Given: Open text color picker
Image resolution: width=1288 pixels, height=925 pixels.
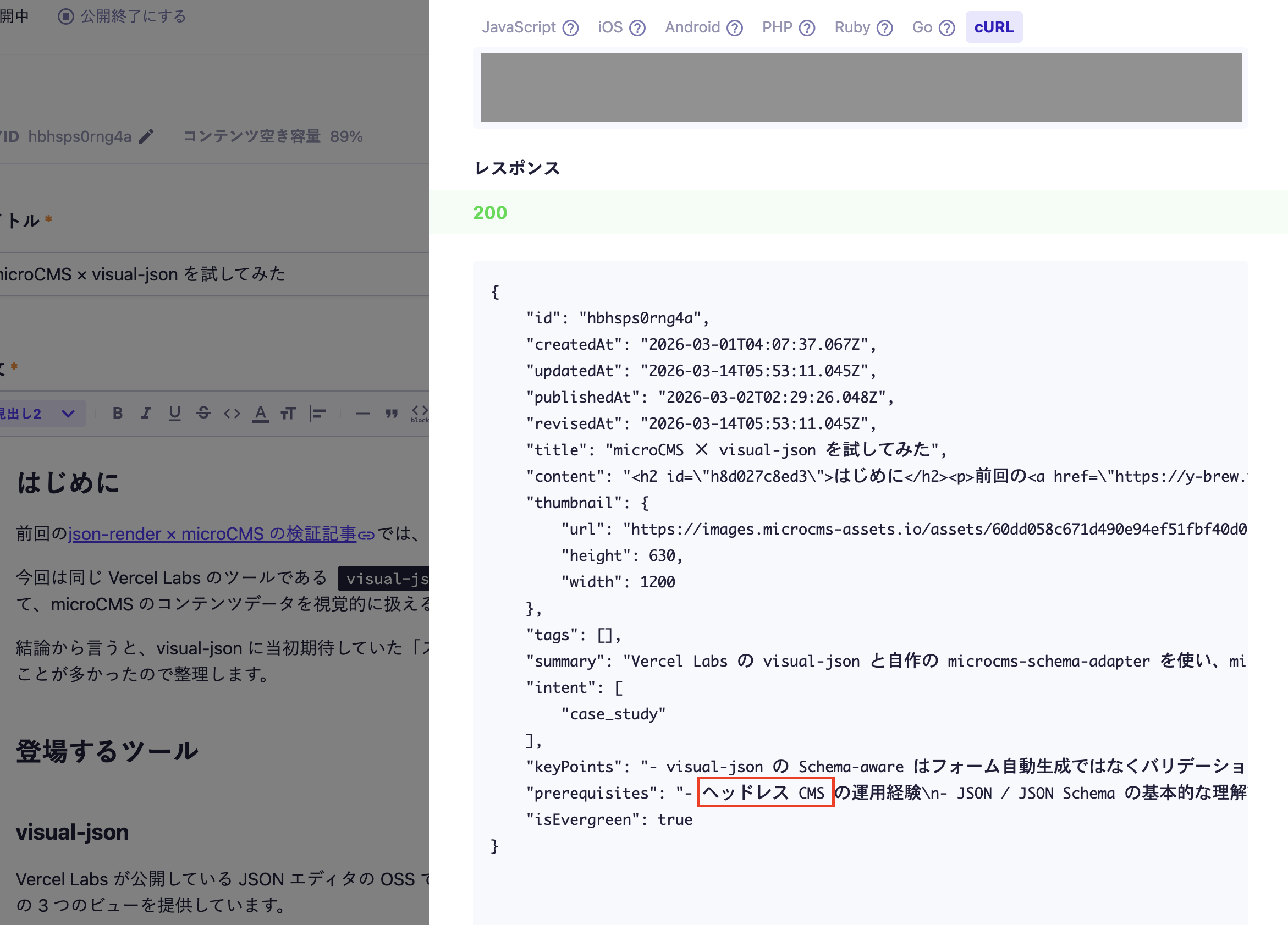Looking at the screenshot, I should pyautogui.click(x=261, y=414).
